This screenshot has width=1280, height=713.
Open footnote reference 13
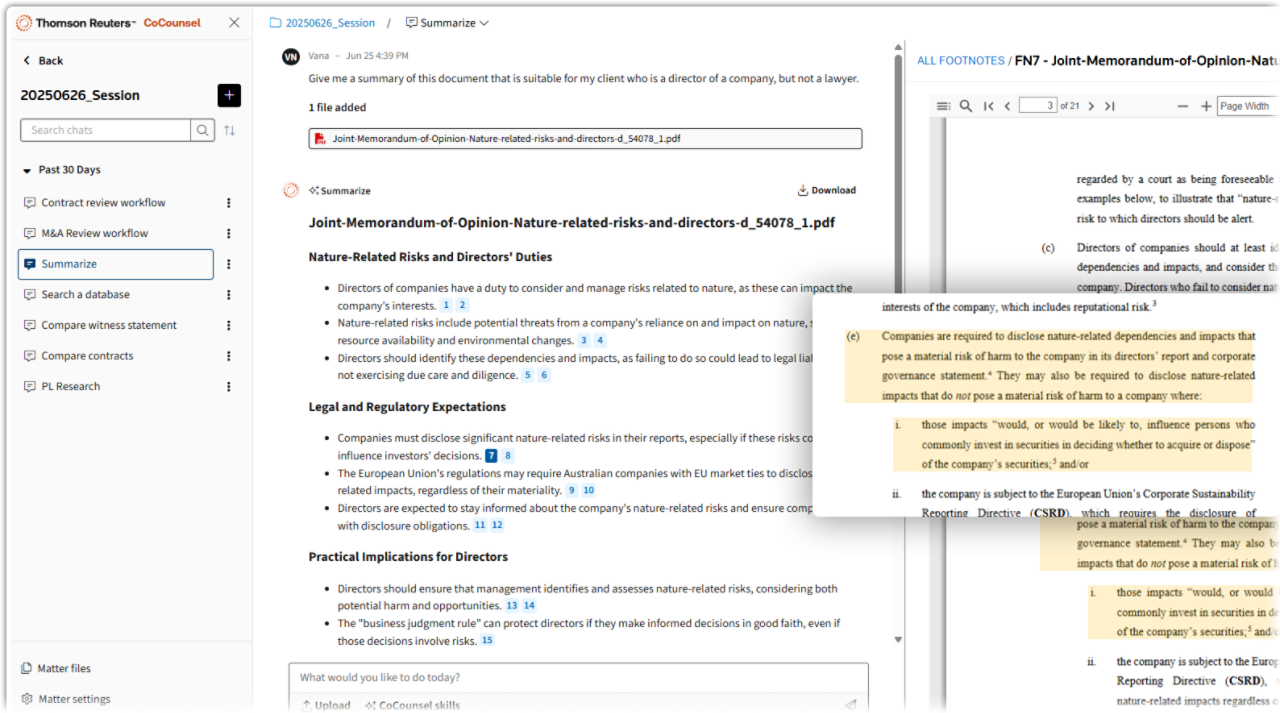512,606
